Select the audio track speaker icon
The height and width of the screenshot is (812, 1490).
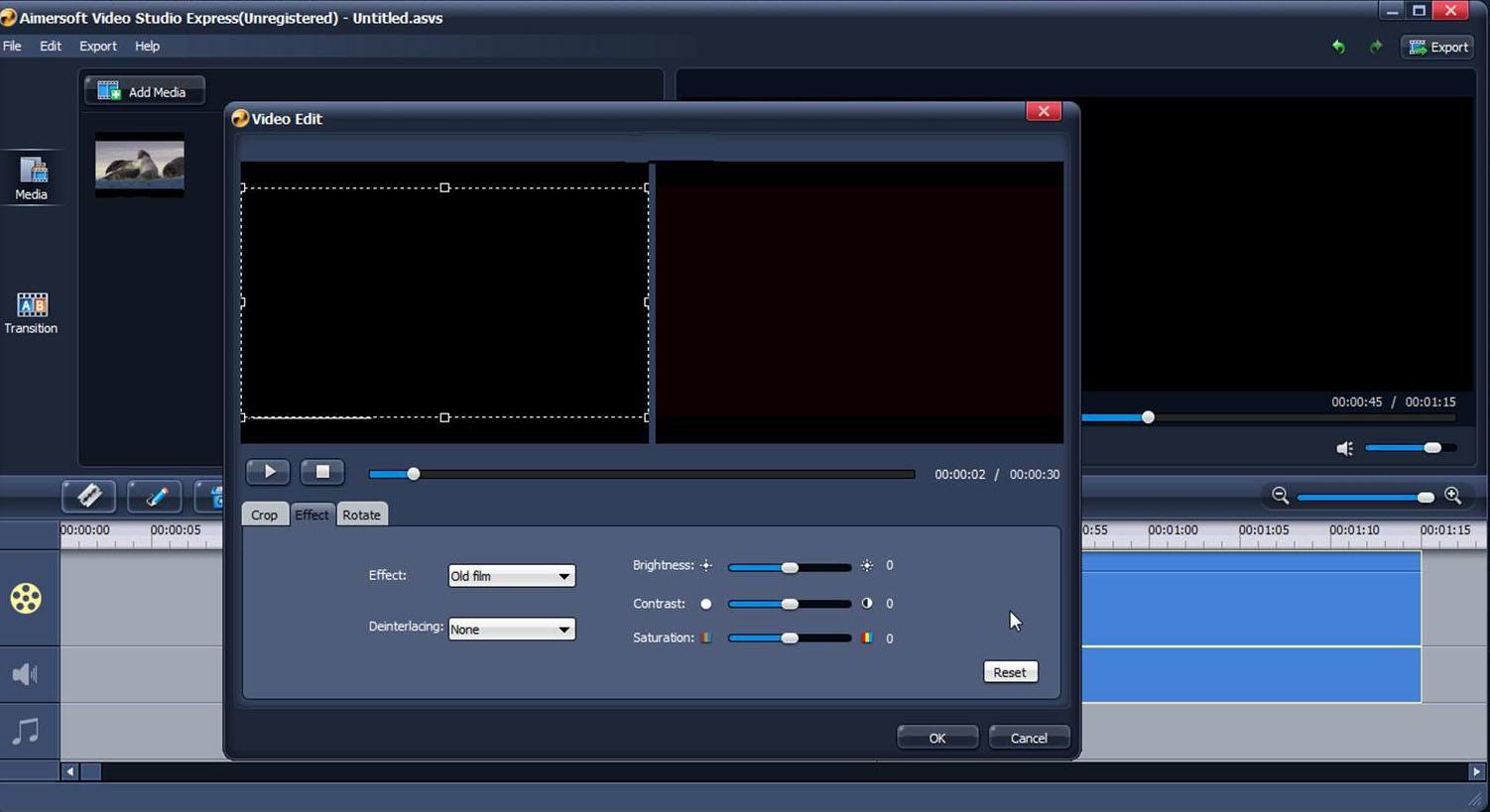point(25,674)
